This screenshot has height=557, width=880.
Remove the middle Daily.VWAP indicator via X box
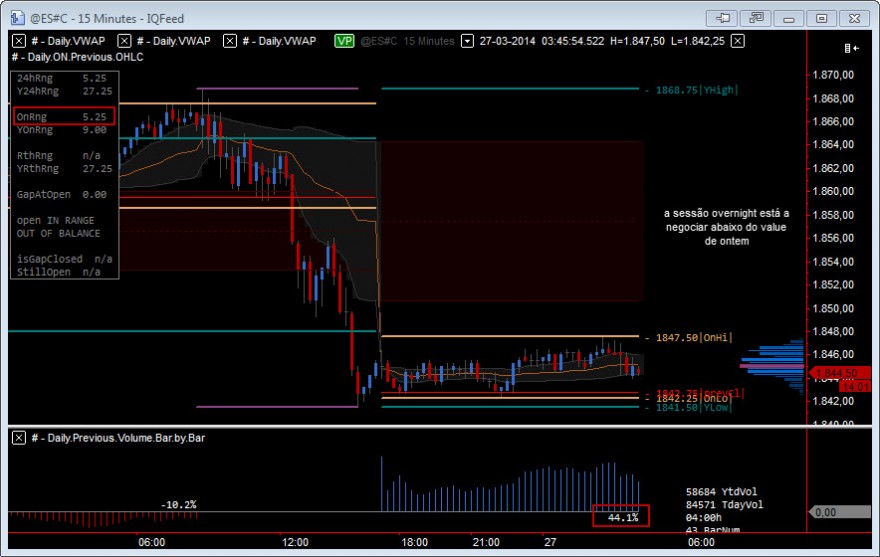(124, 41)
